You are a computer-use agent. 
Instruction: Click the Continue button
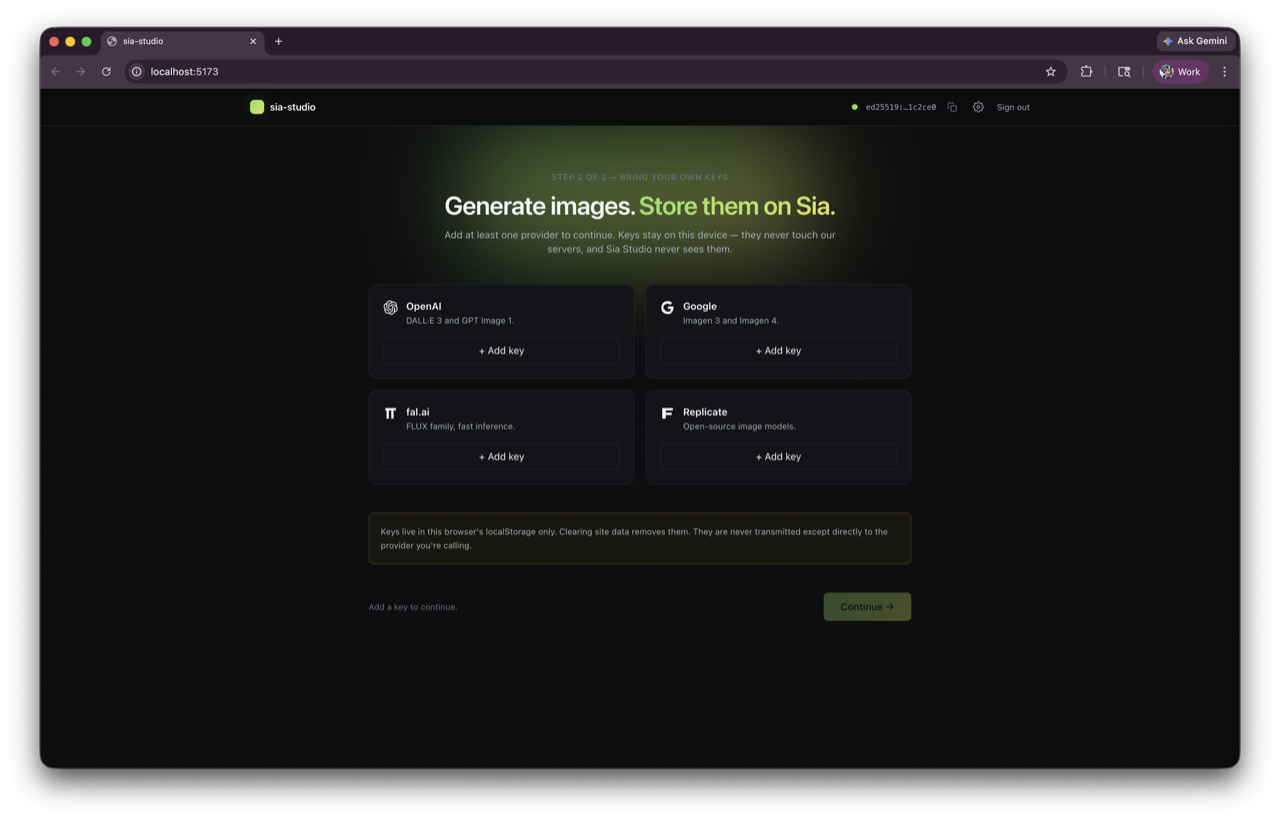click(867, 607)
